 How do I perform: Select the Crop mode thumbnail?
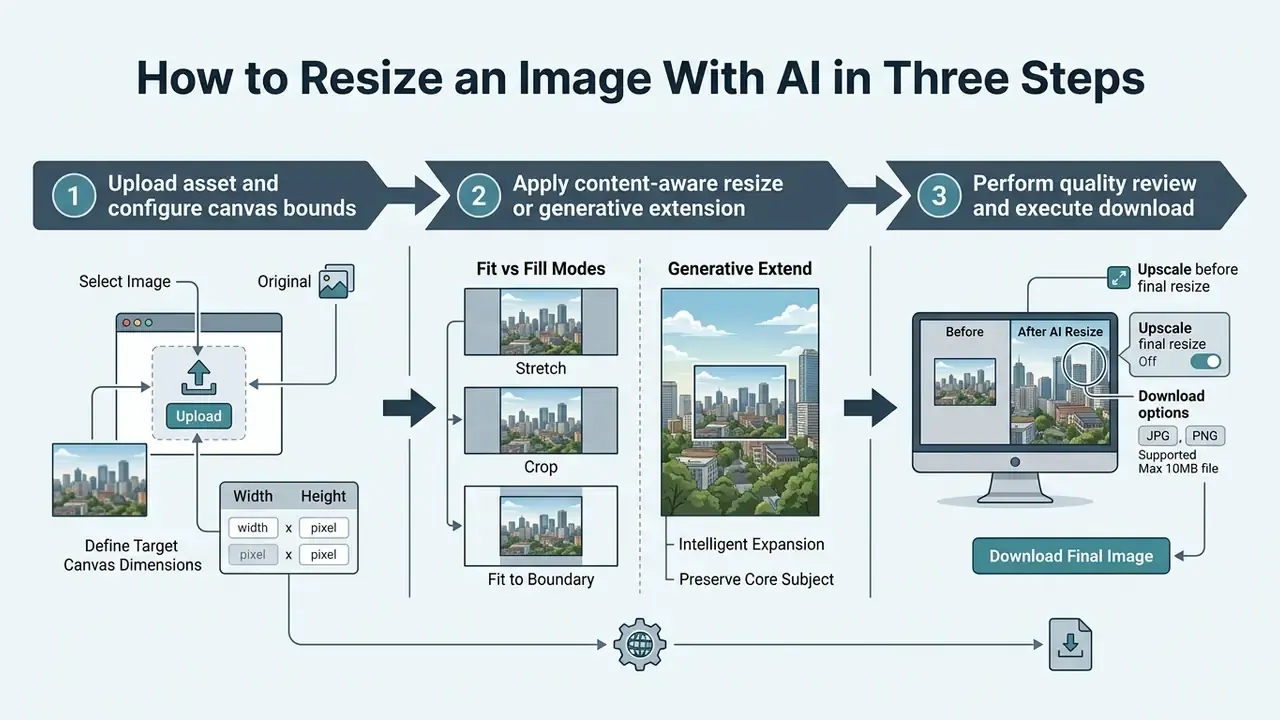tap(541, 420)
